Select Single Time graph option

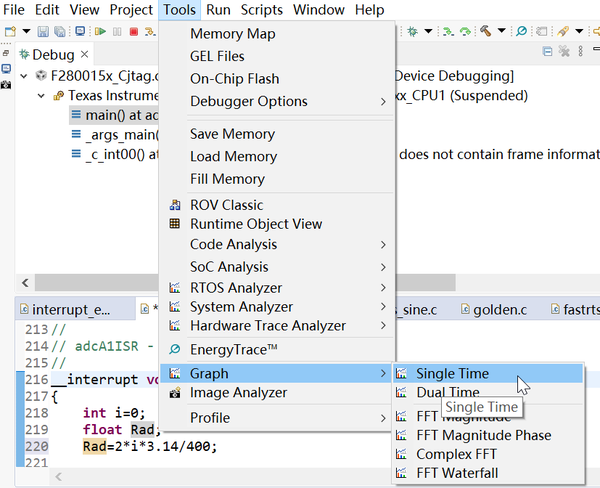[452, 373]
